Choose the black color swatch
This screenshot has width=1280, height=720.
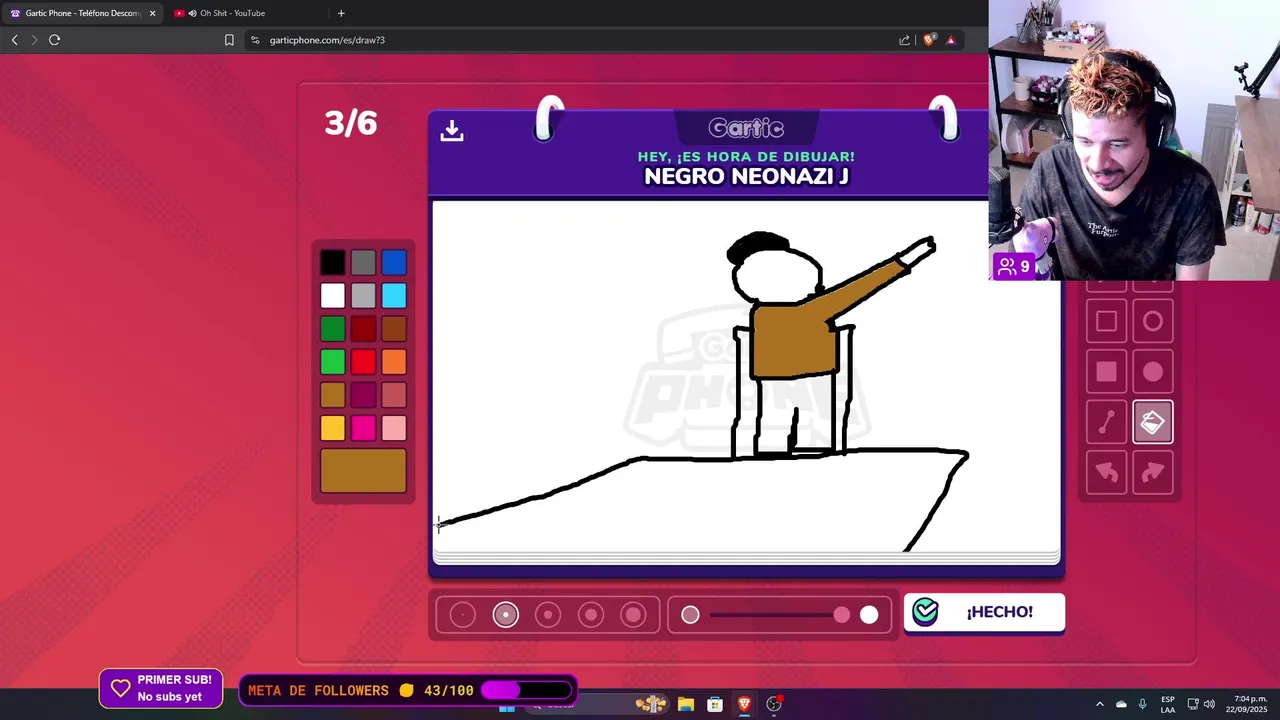(x=333, y=263)
